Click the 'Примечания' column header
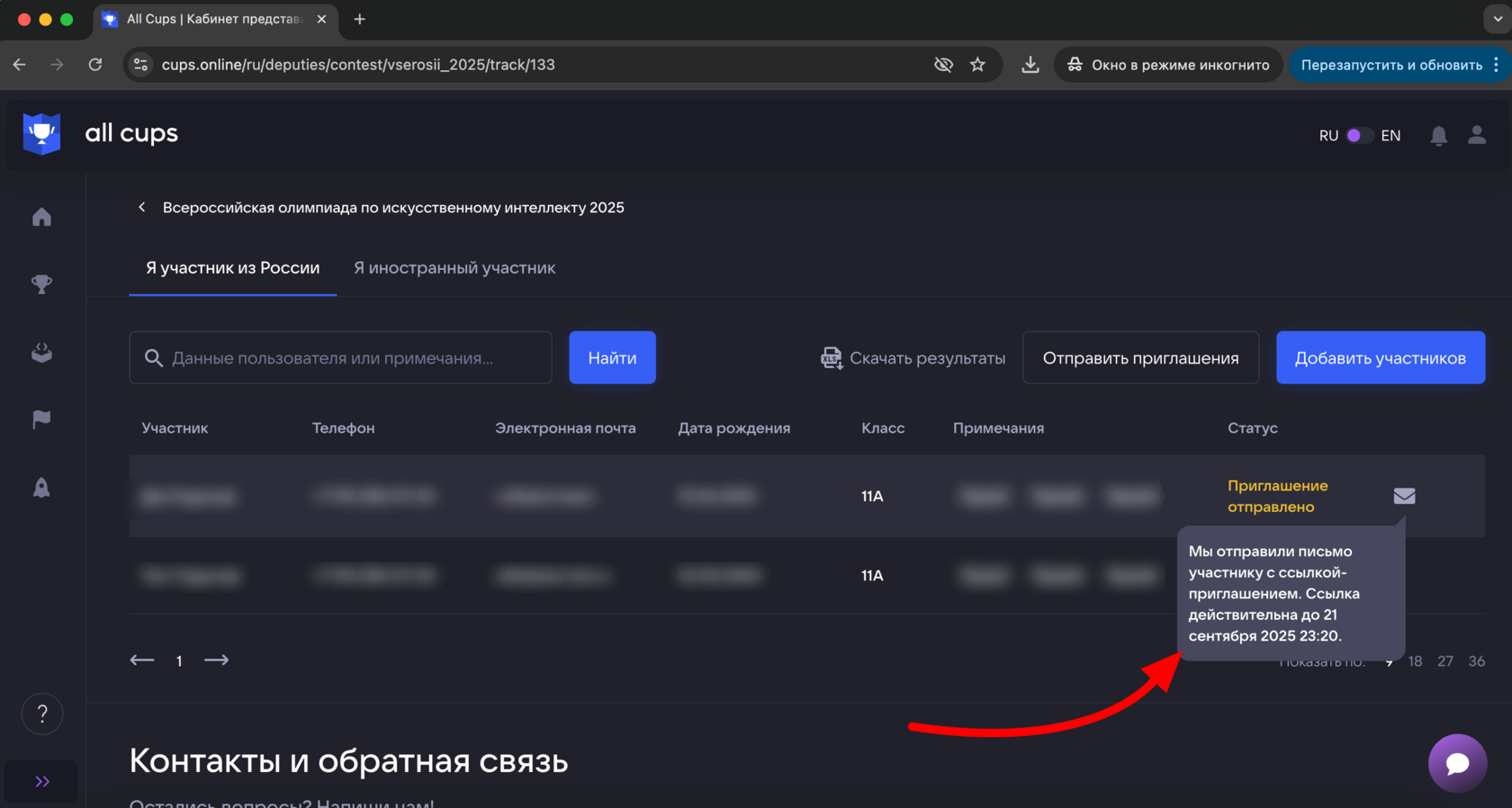Screen dimensions: 1512x808 pyautogui.click(x=998, y=428)
